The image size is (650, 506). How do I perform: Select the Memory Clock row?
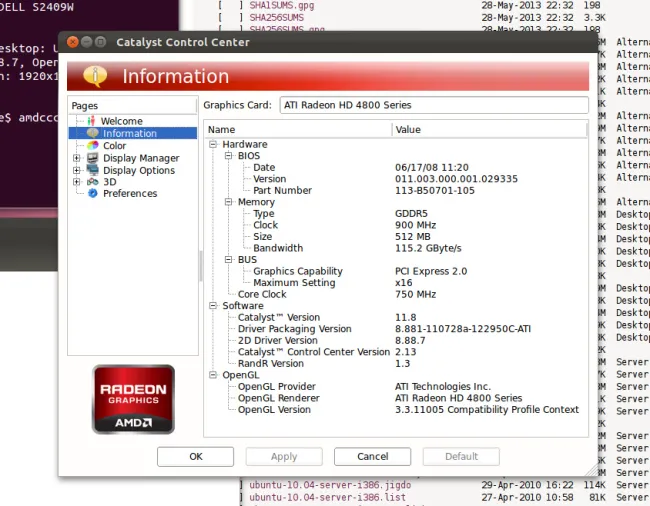[x=396, y=225]
